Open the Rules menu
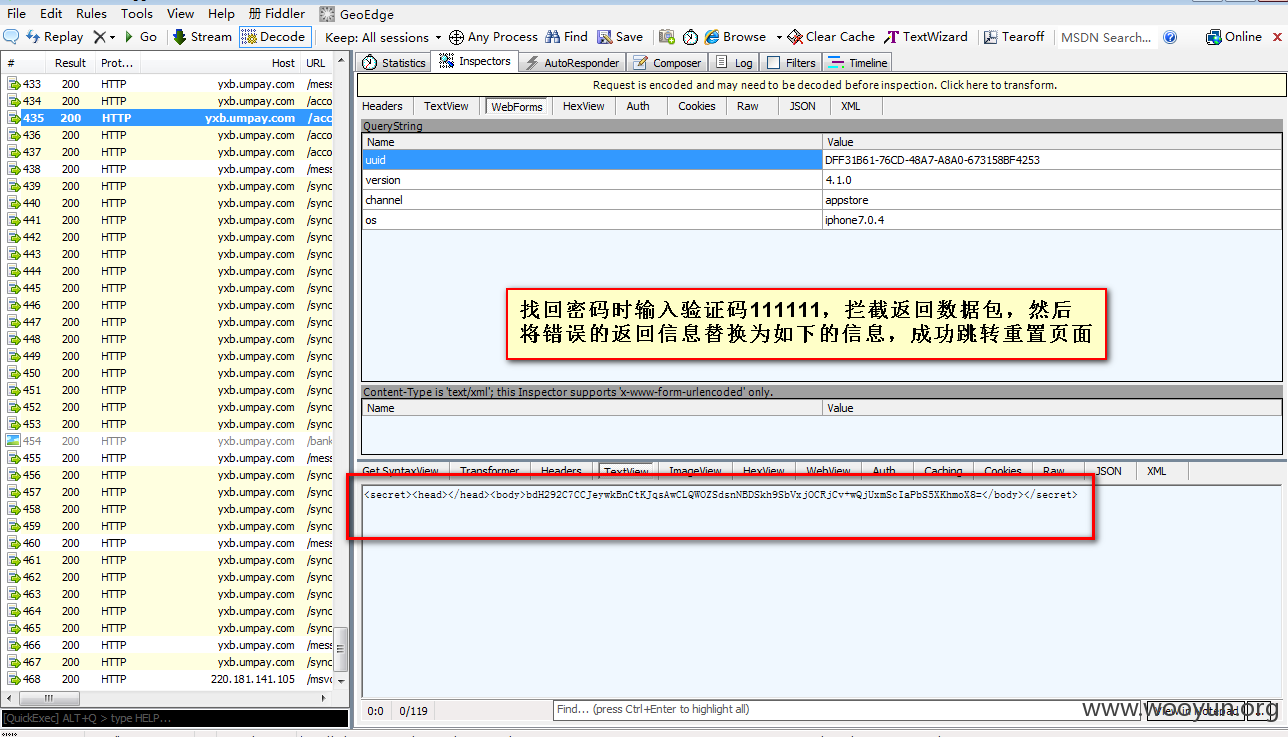 91,14
